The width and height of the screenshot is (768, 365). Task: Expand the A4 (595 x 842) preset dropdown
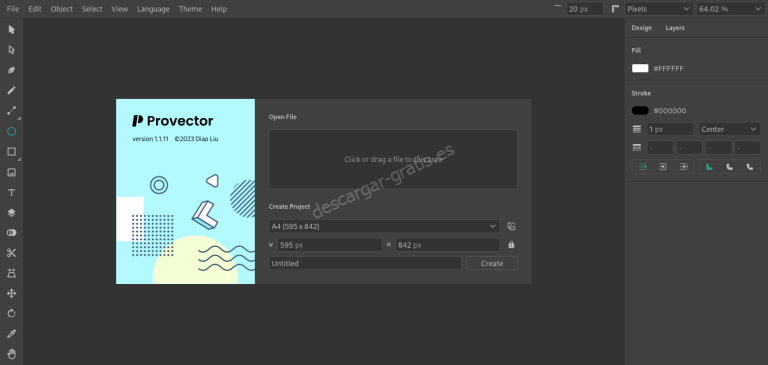384,226
